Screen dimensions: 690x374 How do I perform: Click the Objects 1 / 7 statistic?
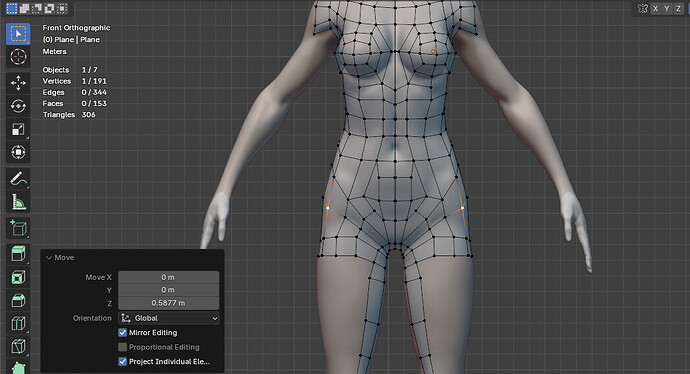pyautogui.click(x=70, y=70)
